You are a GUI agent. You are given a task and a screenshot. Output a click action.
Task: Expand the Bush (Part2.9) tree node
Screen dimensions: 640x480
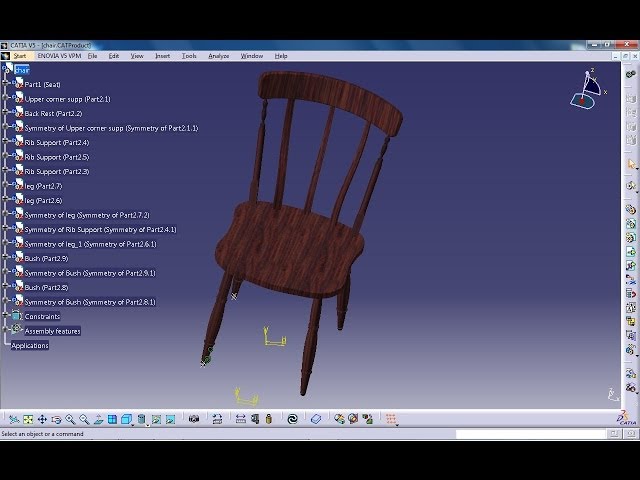[5, 257]
